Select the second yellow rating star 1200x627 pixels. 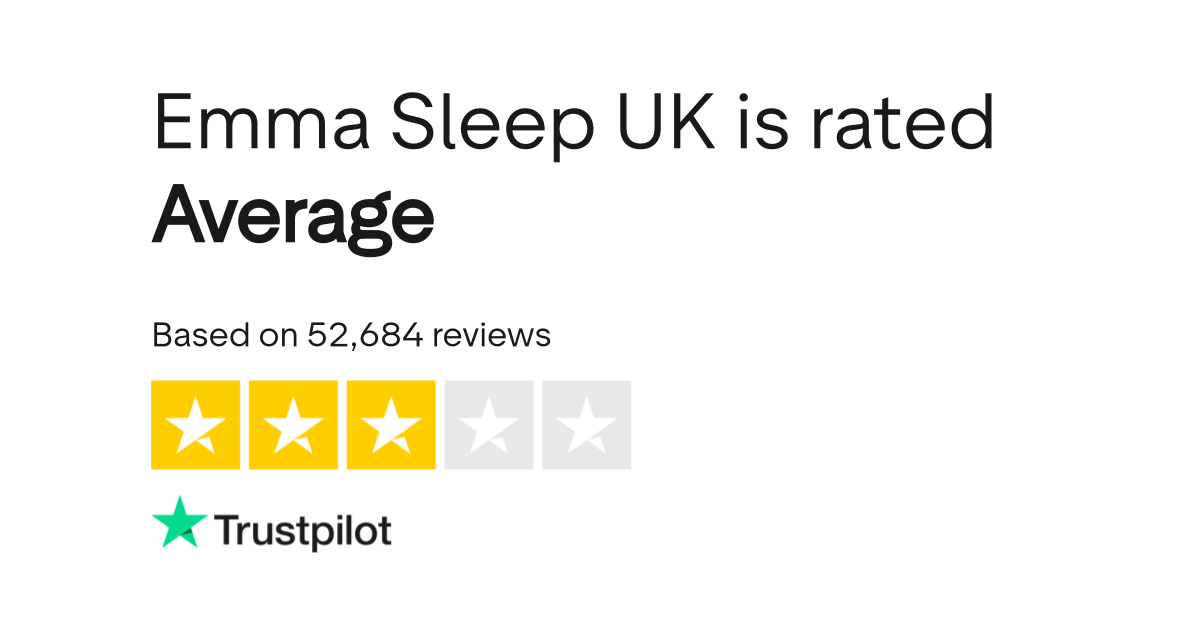point(293,425)
